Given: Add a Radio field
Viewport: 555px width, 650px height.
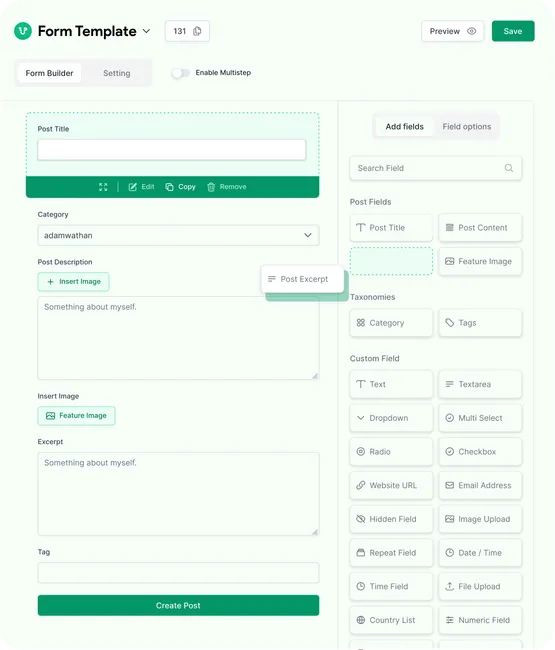Looking at the screenshot, I should click(391, 451).
